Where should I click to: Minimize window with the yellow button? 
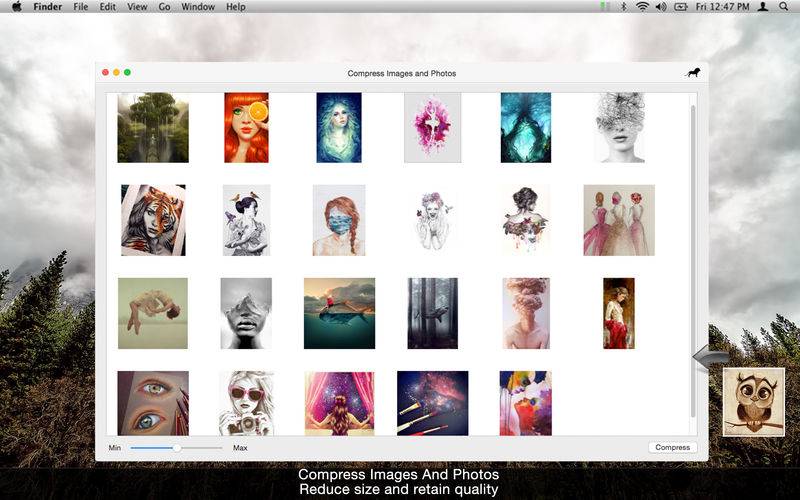point(116,72)
